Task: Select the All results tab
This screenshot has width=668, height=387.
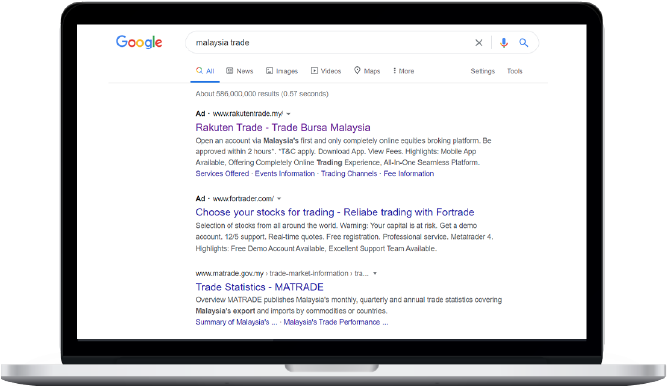Action: pos(205,71)
